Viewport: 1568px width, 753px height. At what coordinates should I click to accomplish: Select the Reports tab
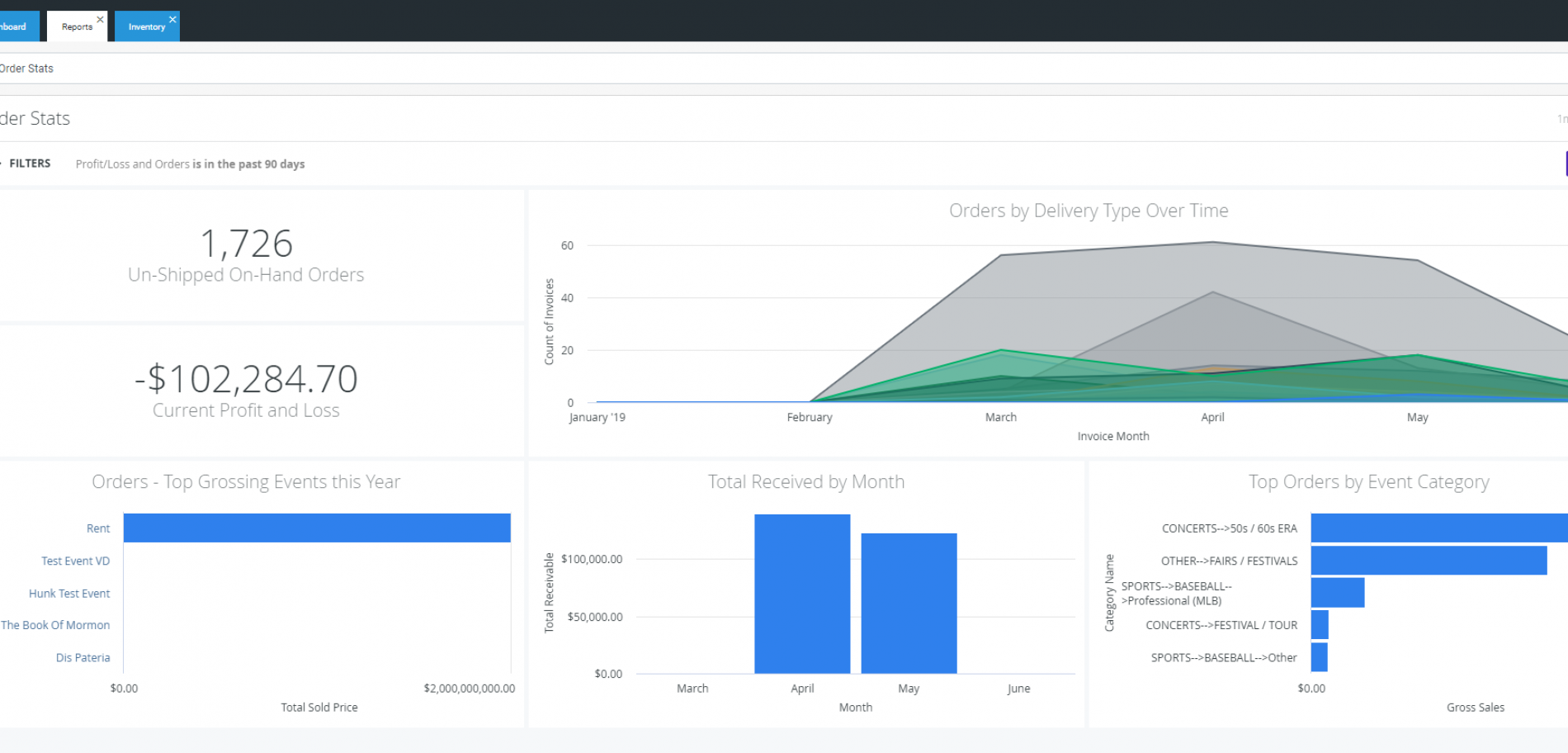tap(75, 26)
